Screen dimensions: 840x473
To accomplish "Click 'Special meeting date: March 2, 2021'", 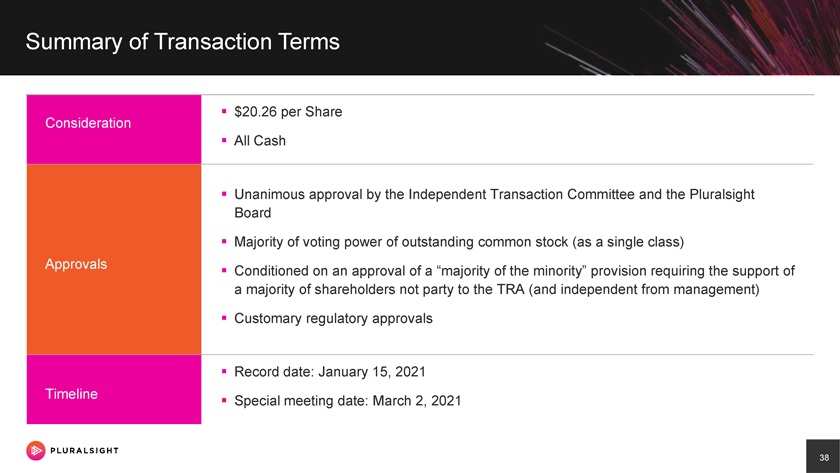I will click(347, 401).
